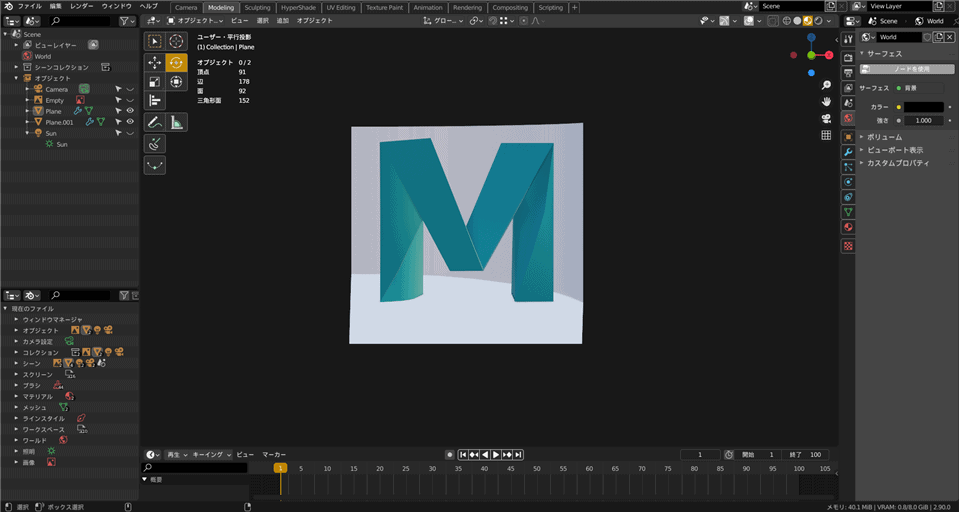This screenshot has height=512, width=959.
Task: Open Texture properties checker tab
Action: [848, 246]
